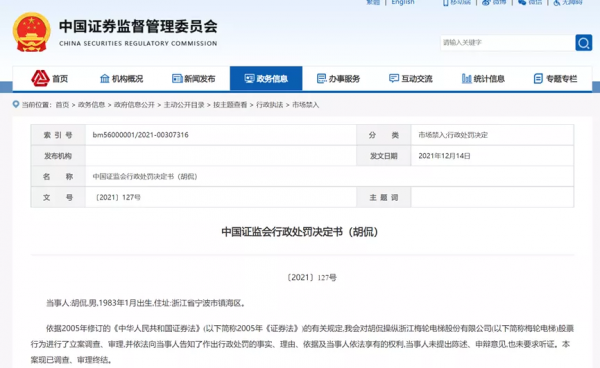This screenshot has height=368, width=600.
Task: Go to the 互动交流 navigation tab
Action: pos(411,78)
